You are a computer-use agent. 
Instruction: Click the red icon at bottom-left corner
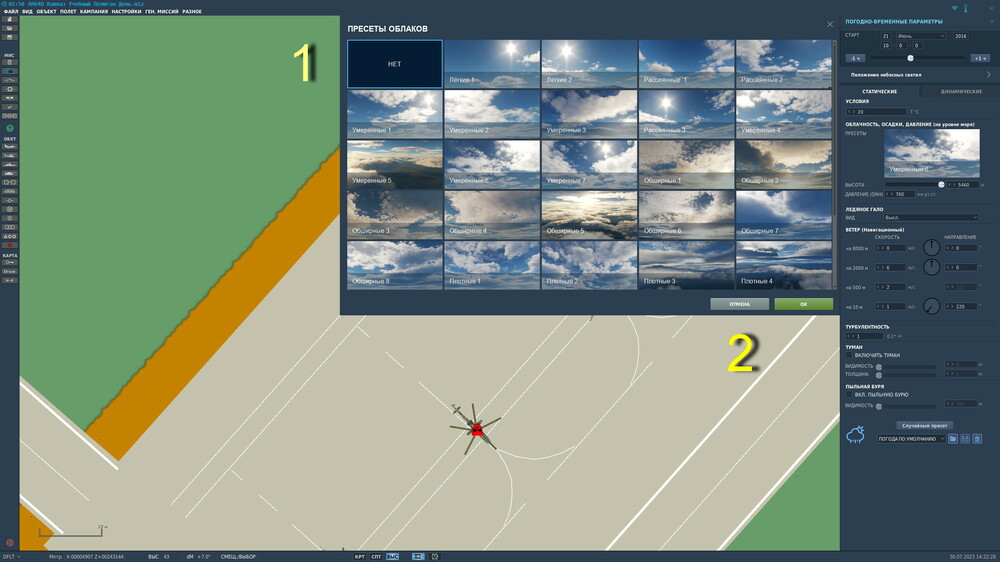pyautogui.click(x=10, y=543)
